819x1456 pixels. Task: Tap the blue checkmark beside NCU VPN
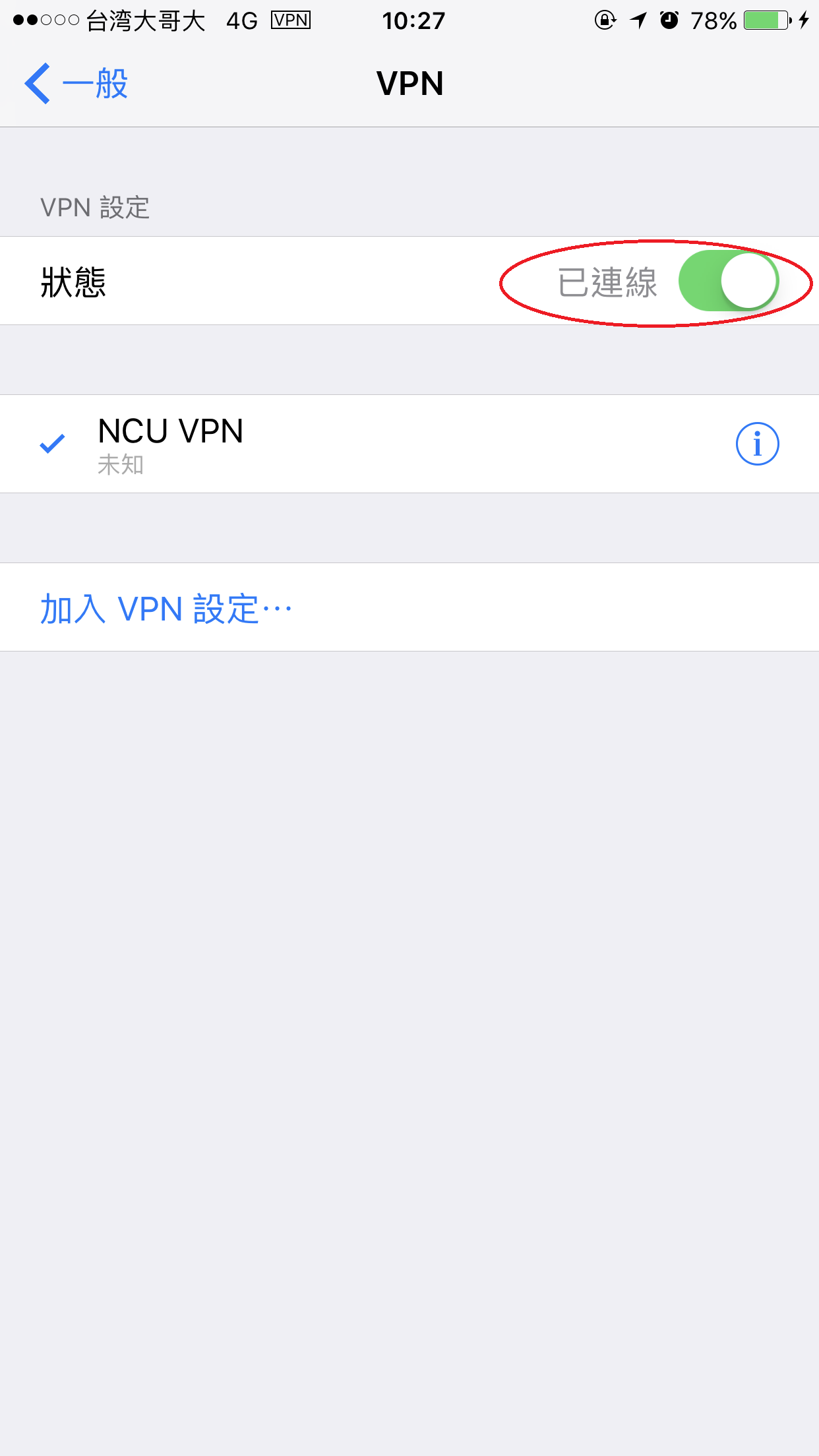pyautogui.click(x=52, y=444)
